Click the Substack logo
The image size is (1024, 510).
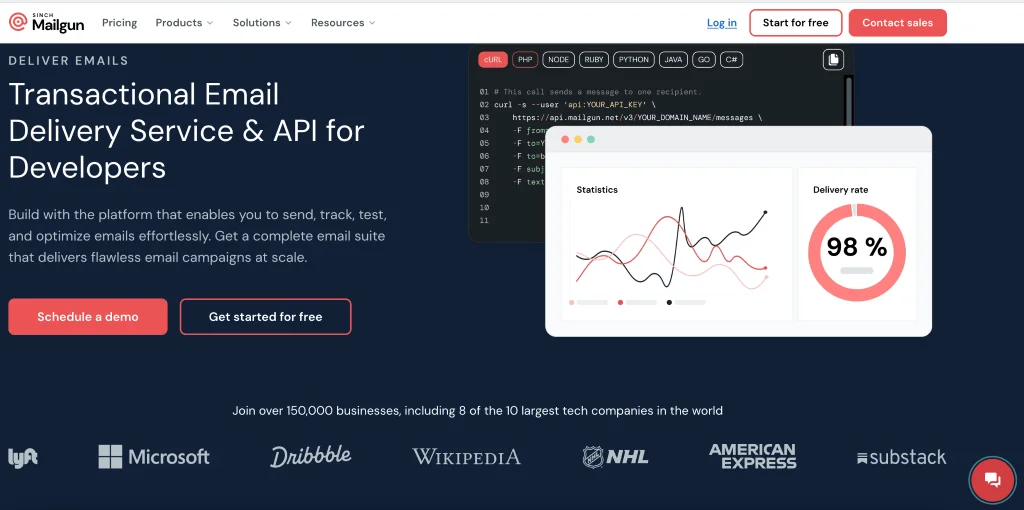tap(901, 458)
